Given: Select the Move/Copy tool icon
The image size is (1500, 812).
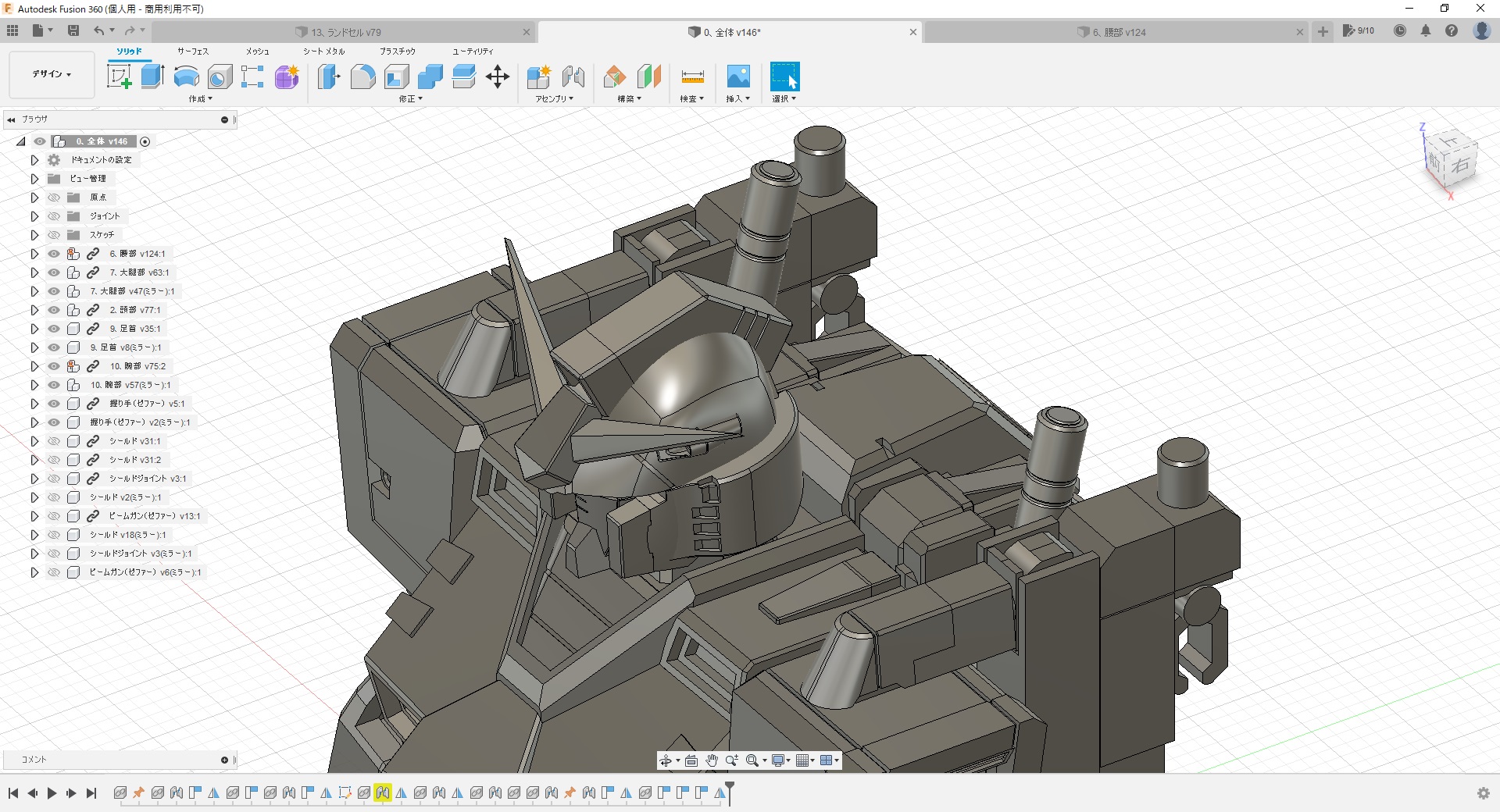Looking at the screenshot, I should (497, 77).
